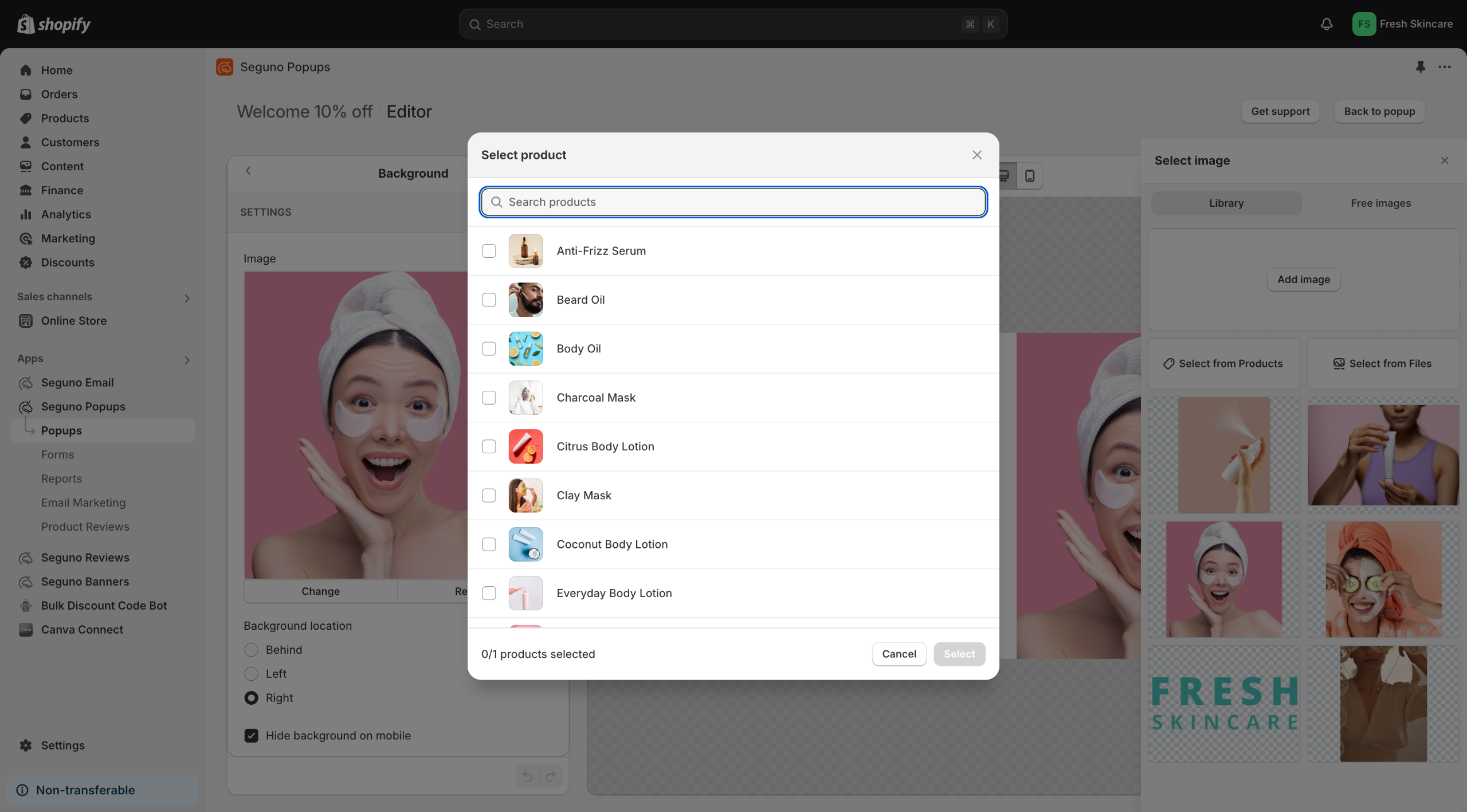Close the Select product dialog
The image size is (1467, 812).
click(x=977, y=155)
